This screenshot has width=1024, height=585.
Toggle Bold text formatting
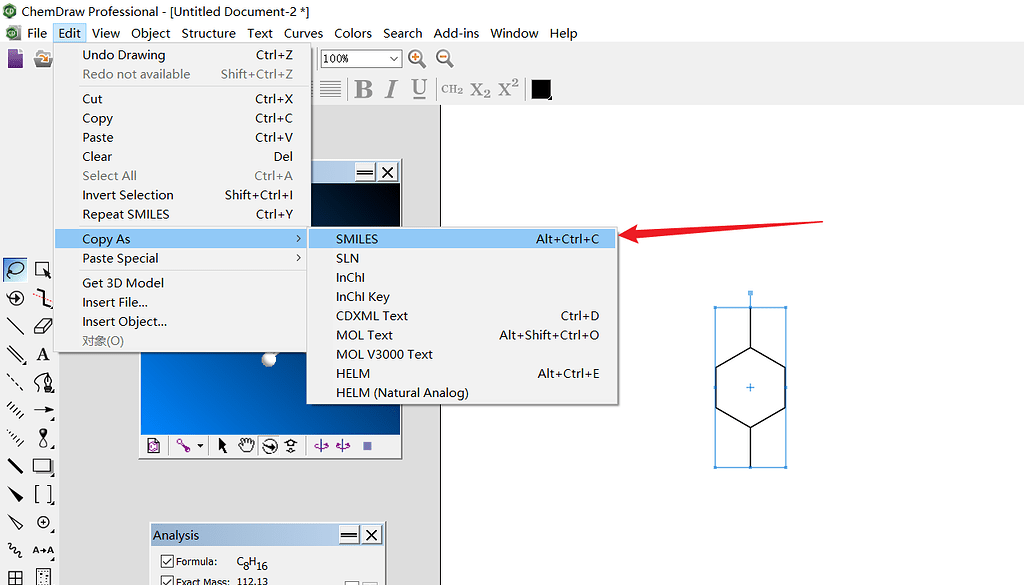pyautogui.click(x=364, y=89)
